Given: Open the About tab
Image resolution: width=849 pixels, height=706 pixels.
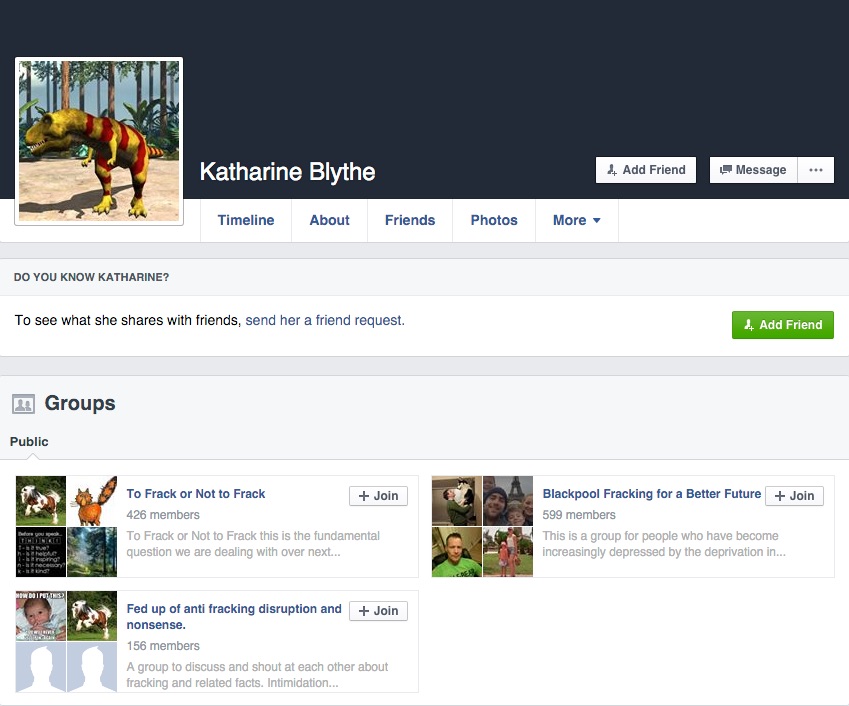Looking at the screenshot, I should (x=329, y=220).
